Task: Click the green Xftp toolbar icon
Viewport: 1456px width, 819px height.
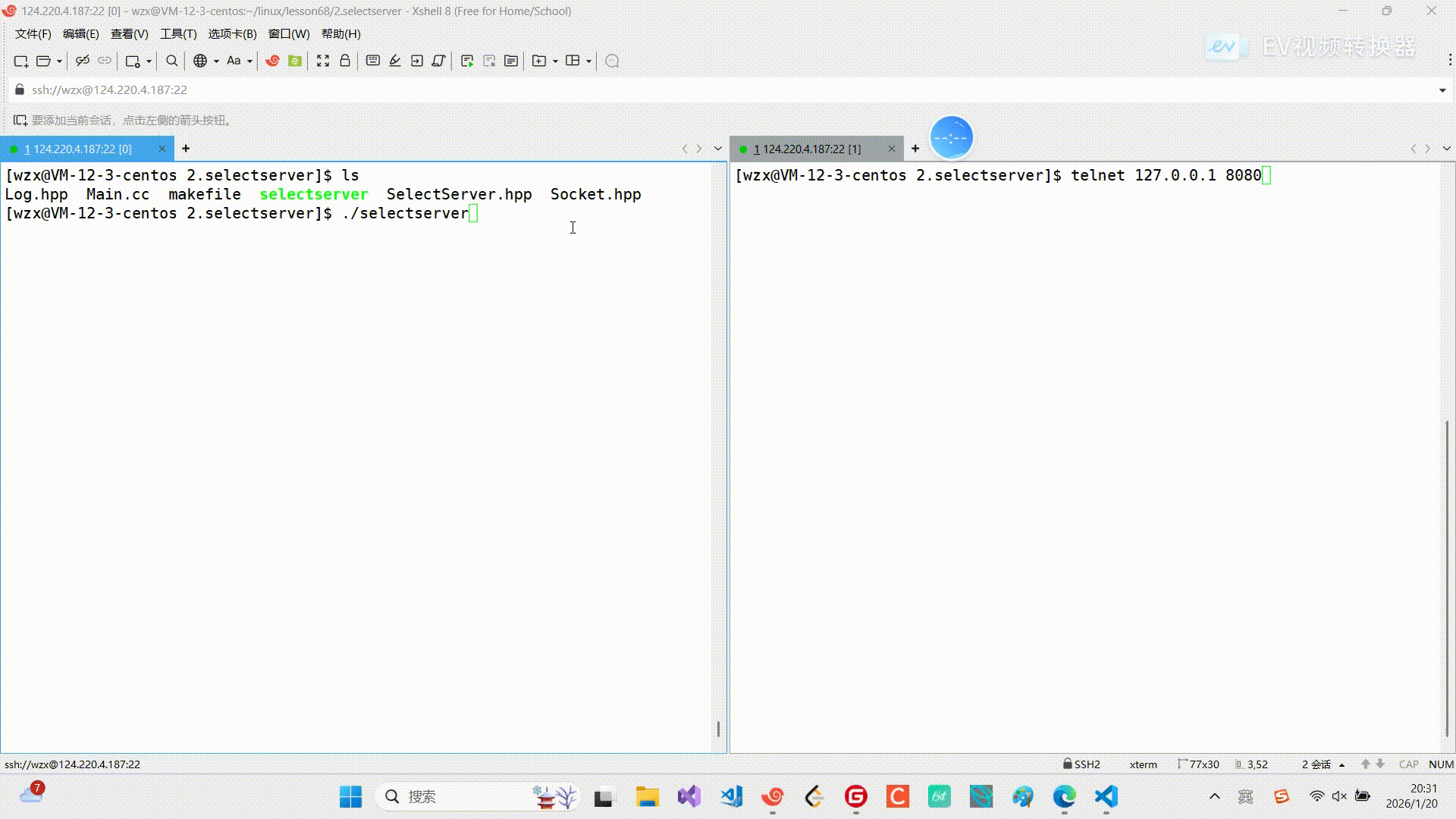Action: coord(295,61)
